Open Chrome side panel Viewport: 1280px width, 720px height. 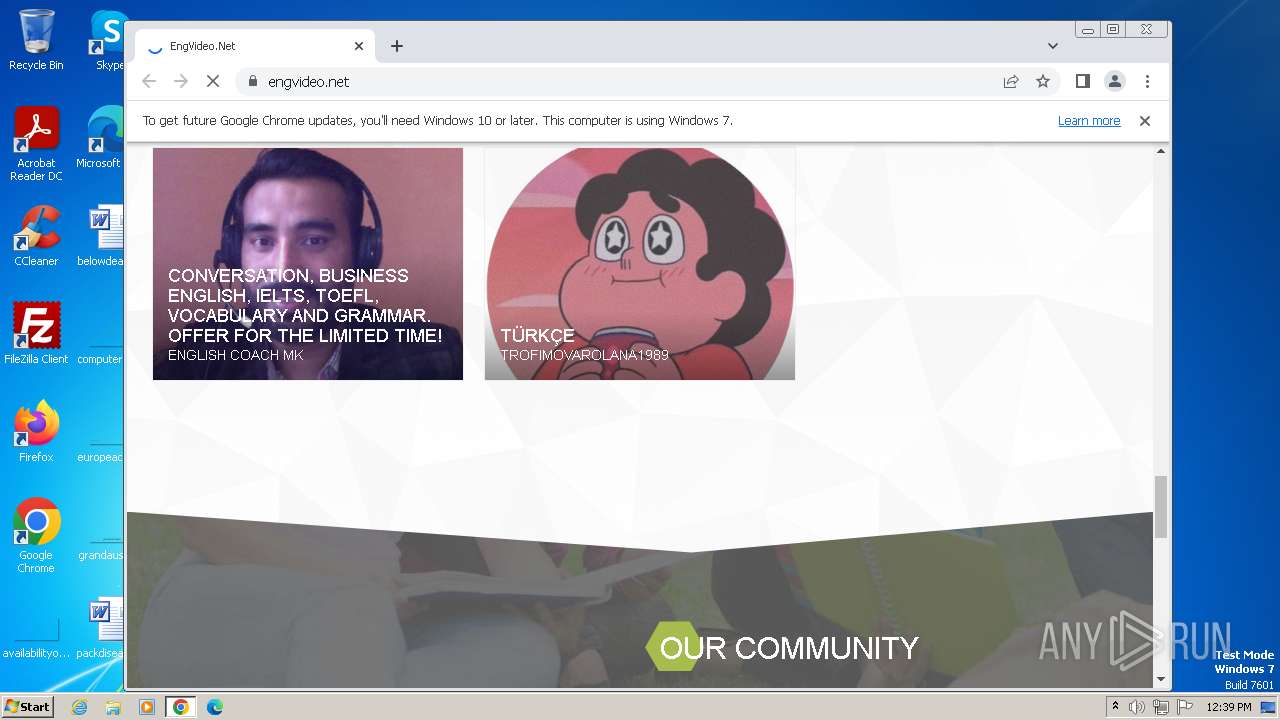[x=1082, y=82]
